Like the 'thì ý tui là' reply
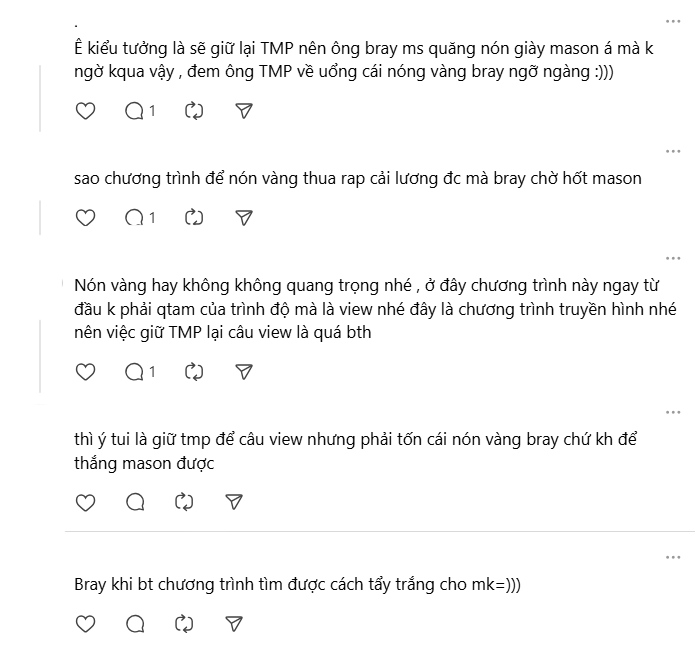 coord(86,501)
